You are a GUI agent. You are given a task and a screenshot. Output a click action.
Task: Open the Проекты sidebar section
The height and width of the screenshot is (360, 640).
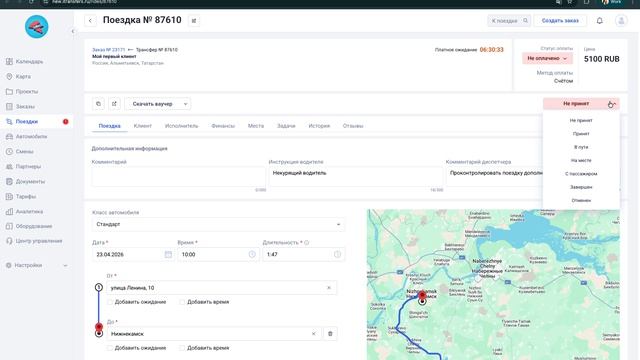(22, 91)
